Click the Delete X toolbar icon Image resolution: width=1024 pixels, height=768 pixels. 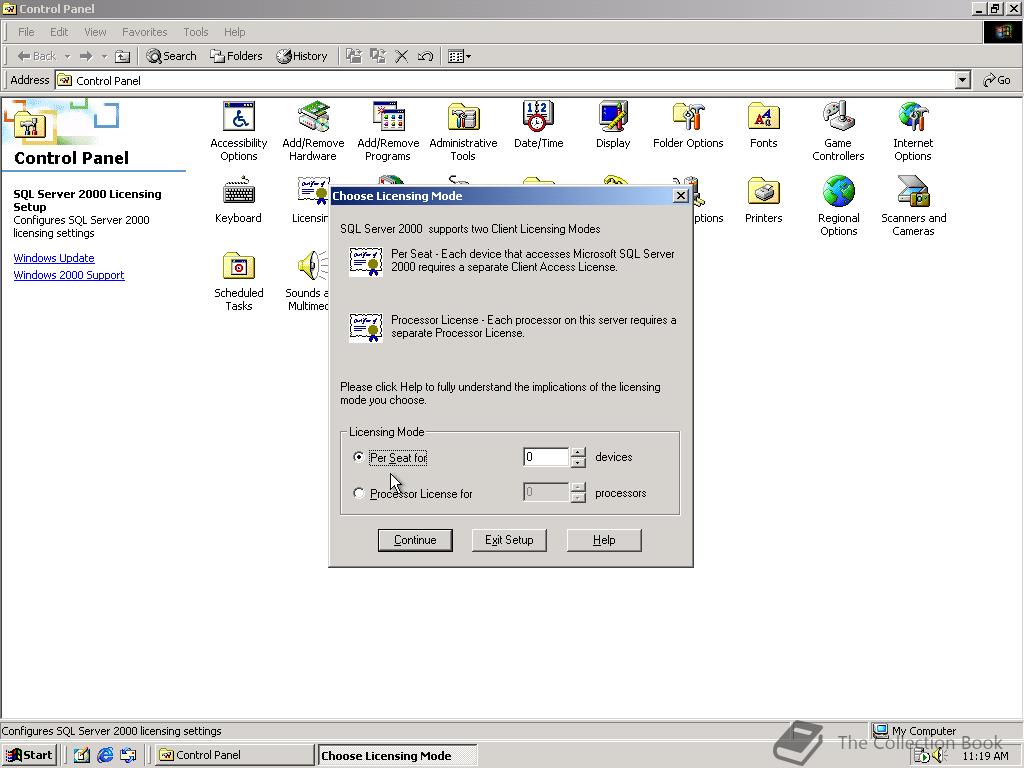[402, 56]
